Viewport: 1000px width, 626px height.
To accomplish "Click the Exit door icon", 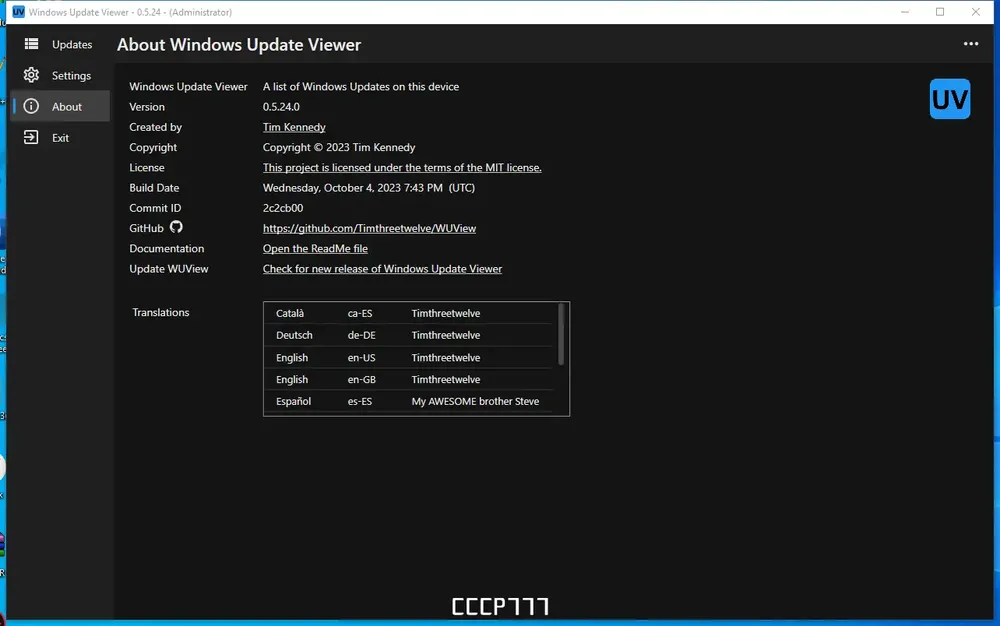I will [x=31, y=138].
